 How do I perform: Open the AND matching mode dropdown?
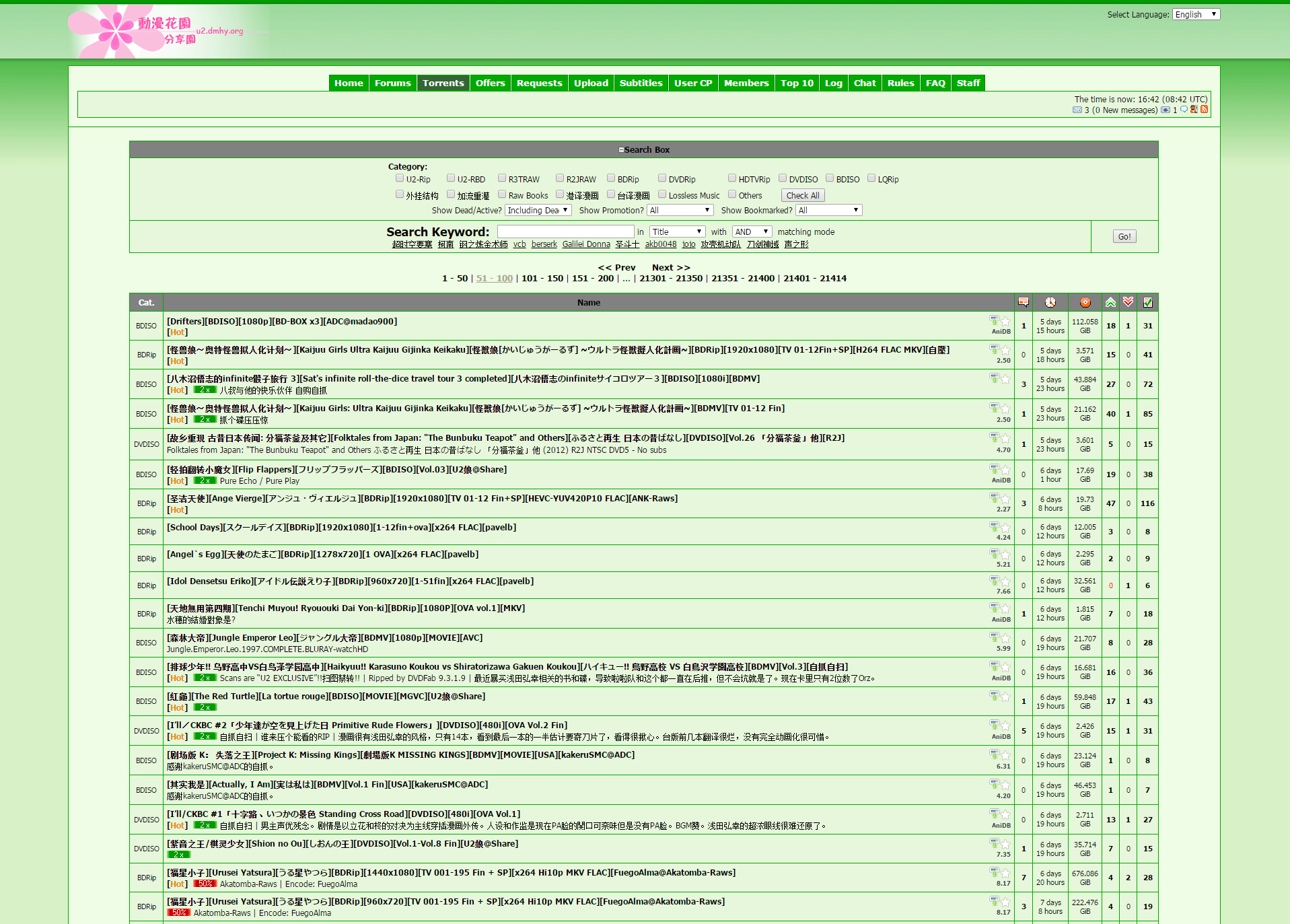[x=752, y=232]
